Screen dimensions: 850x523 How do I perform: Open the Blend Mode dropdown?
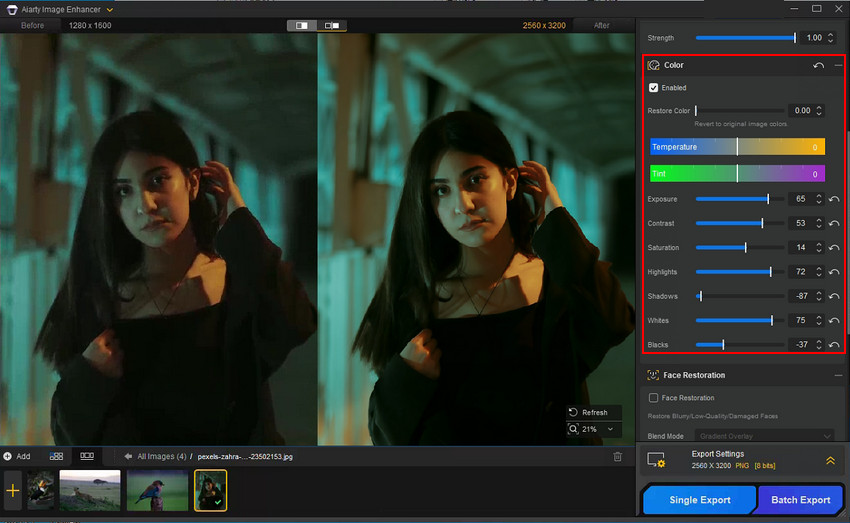(x=764, y=436)
